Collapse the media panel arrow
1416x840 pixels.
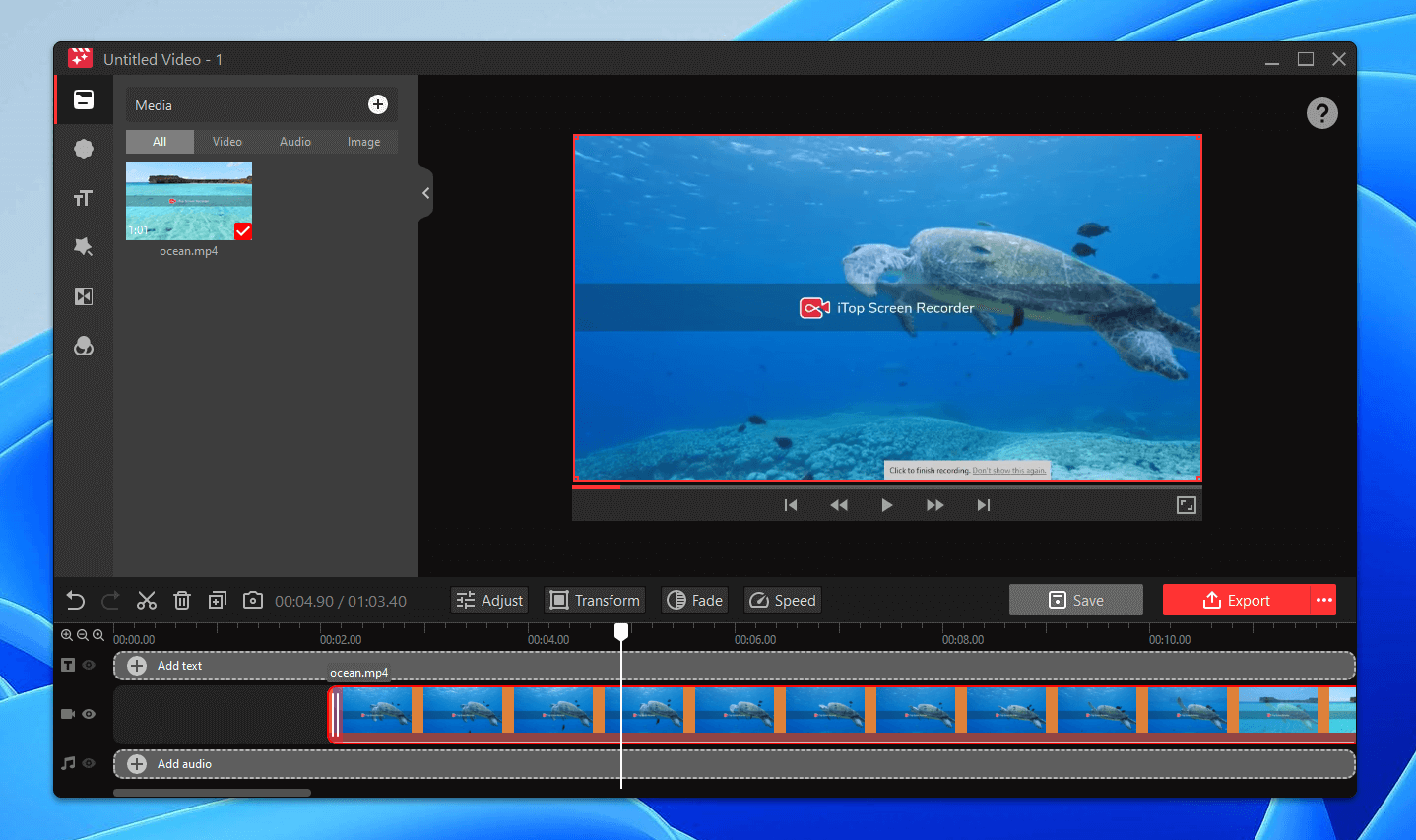pos(425,193)
